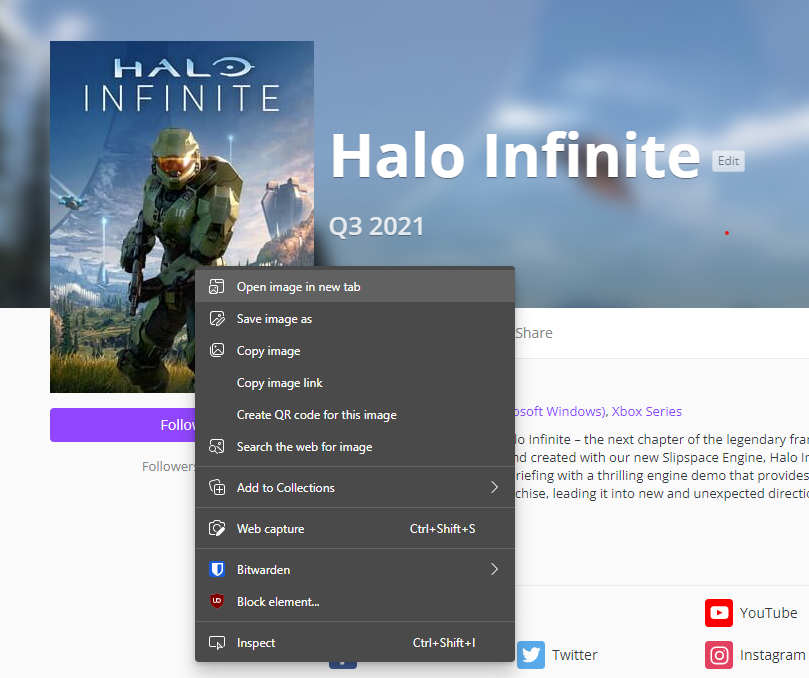Screen dimensions: 809x678
Task: Select Block element... option
Action: (x=355, y=601)
